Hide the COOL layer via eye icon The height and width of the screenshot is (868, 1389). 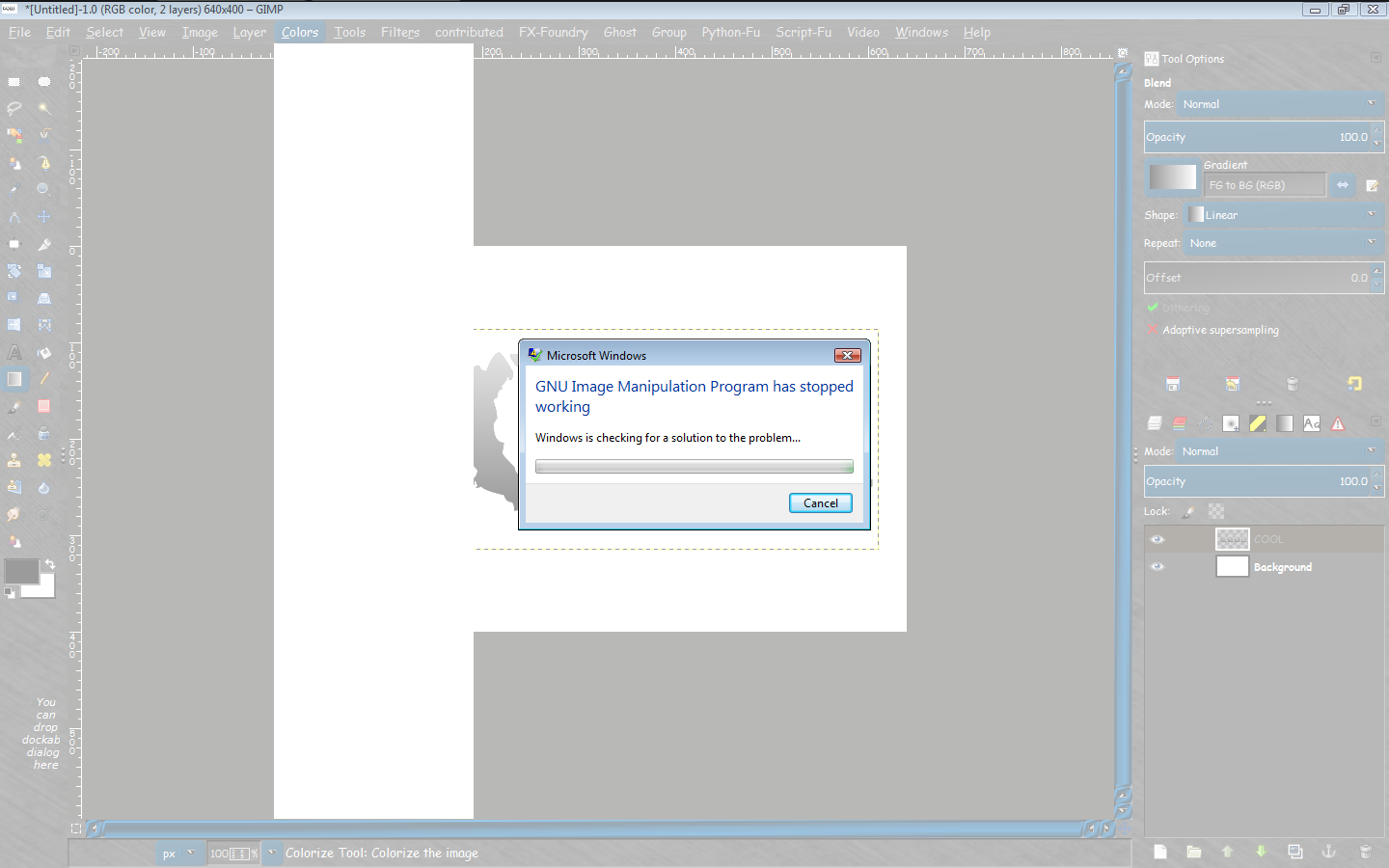(1157, 539)
